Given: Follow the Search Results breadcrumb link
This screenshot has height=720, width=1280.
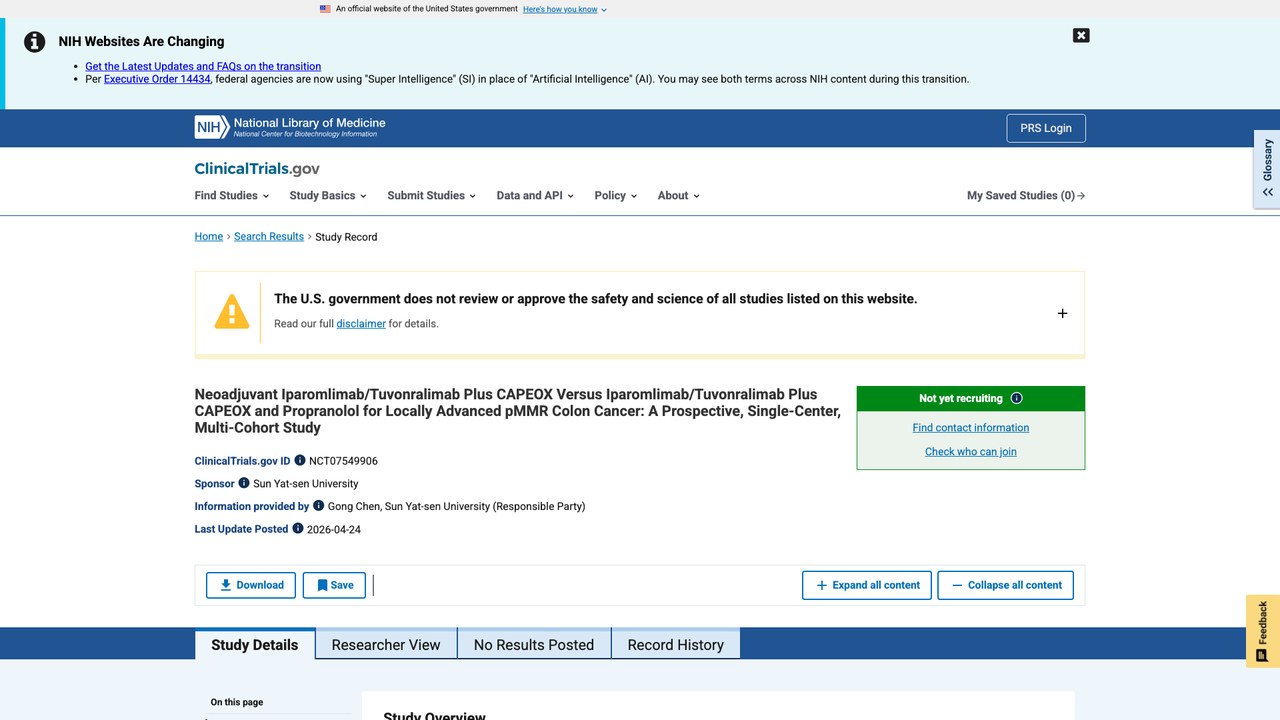Looking at the screenshot, I should tap(269, 237).
